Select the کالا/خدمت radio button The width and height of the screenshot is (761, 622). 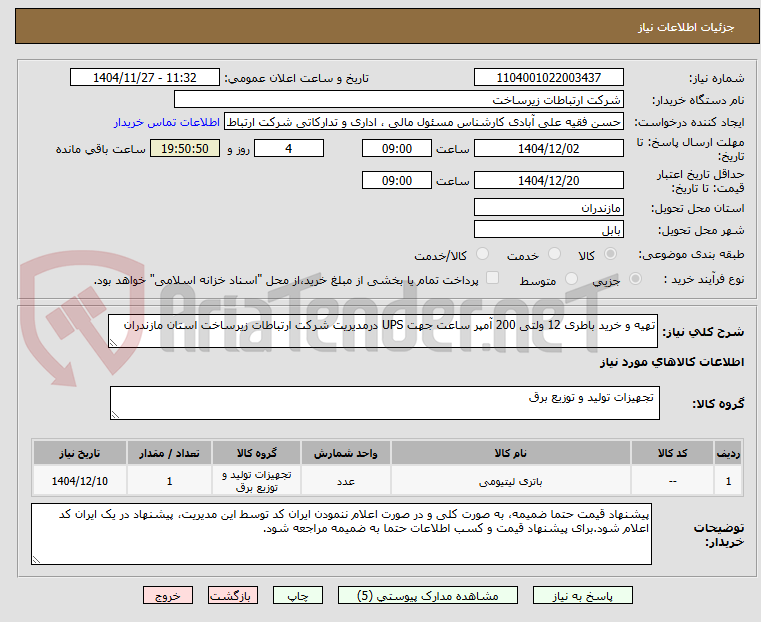tap(482, 254)
